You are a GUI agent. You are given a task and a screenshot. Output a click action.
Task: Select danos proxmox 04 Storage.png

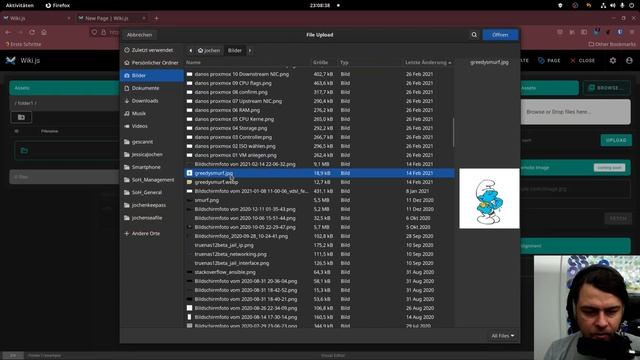319,128
